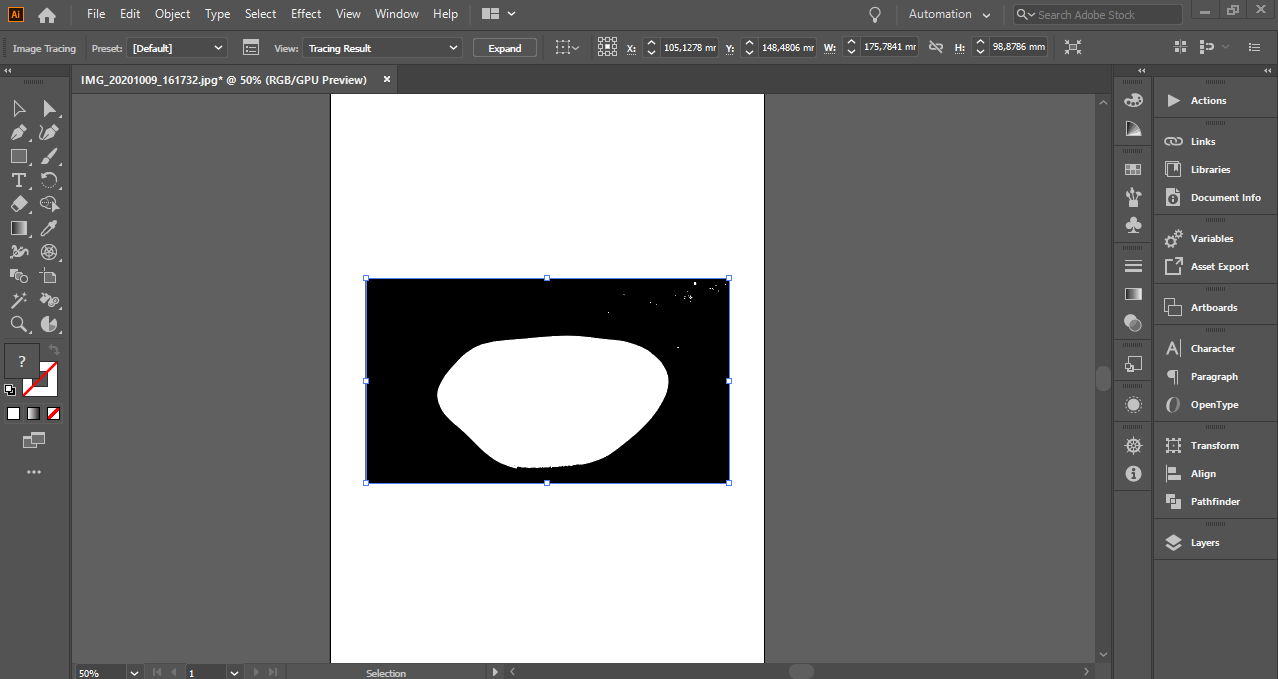The image size is (1278, 679).
Task: Click the Expand button
Action: point(505,48)
